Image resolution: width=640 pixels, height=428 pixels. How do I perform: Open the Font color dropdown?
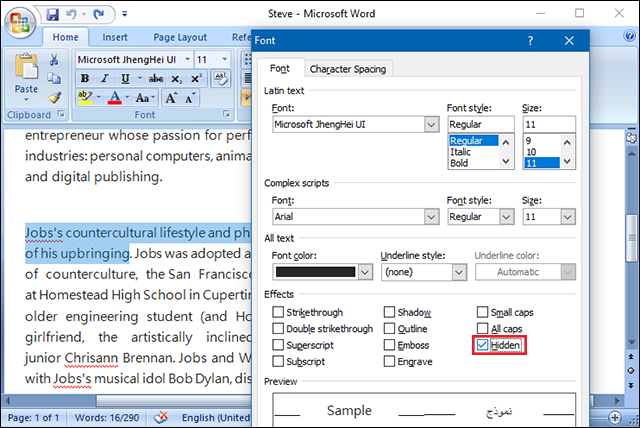point(365,272)
